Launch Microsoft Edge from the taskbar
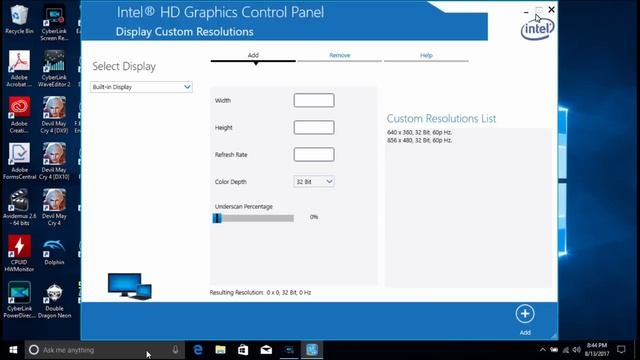Viewport: 640px width, 360px height. click(198, 350)
